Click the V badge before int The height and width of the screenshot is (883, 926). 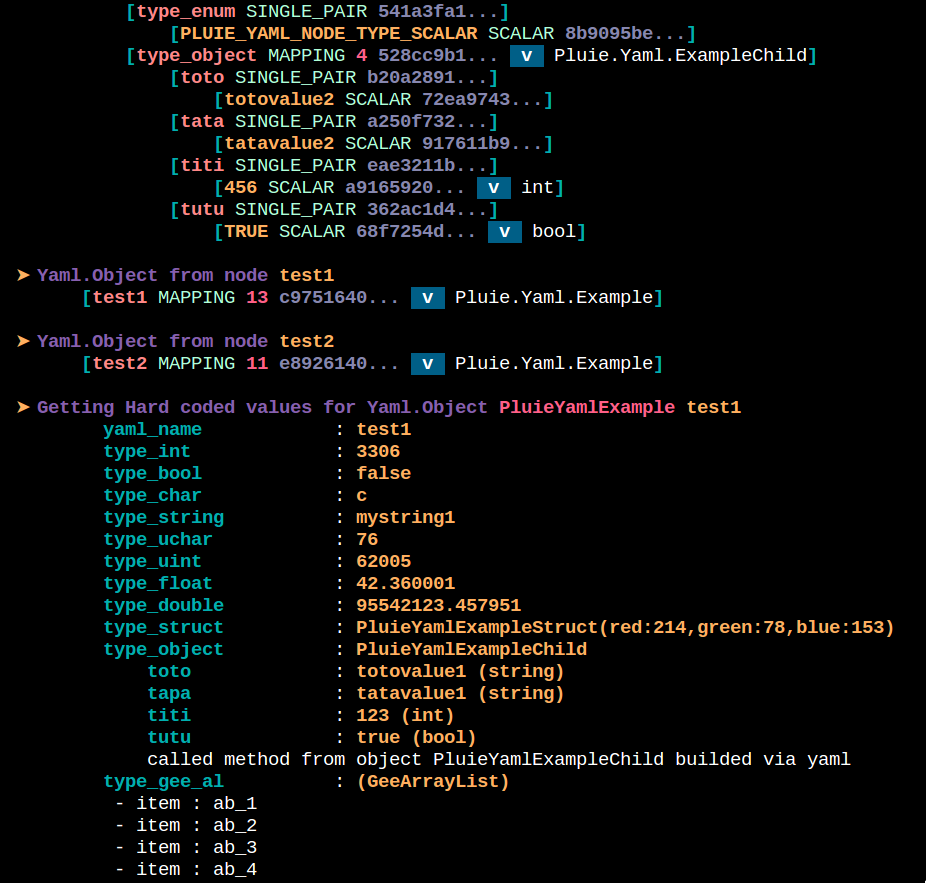[494, 188]
